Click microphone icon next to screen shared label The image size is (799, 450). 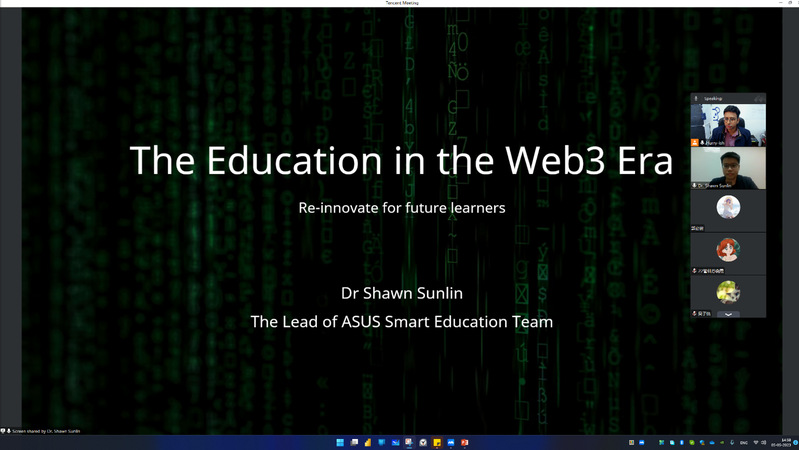coord(9,431)
